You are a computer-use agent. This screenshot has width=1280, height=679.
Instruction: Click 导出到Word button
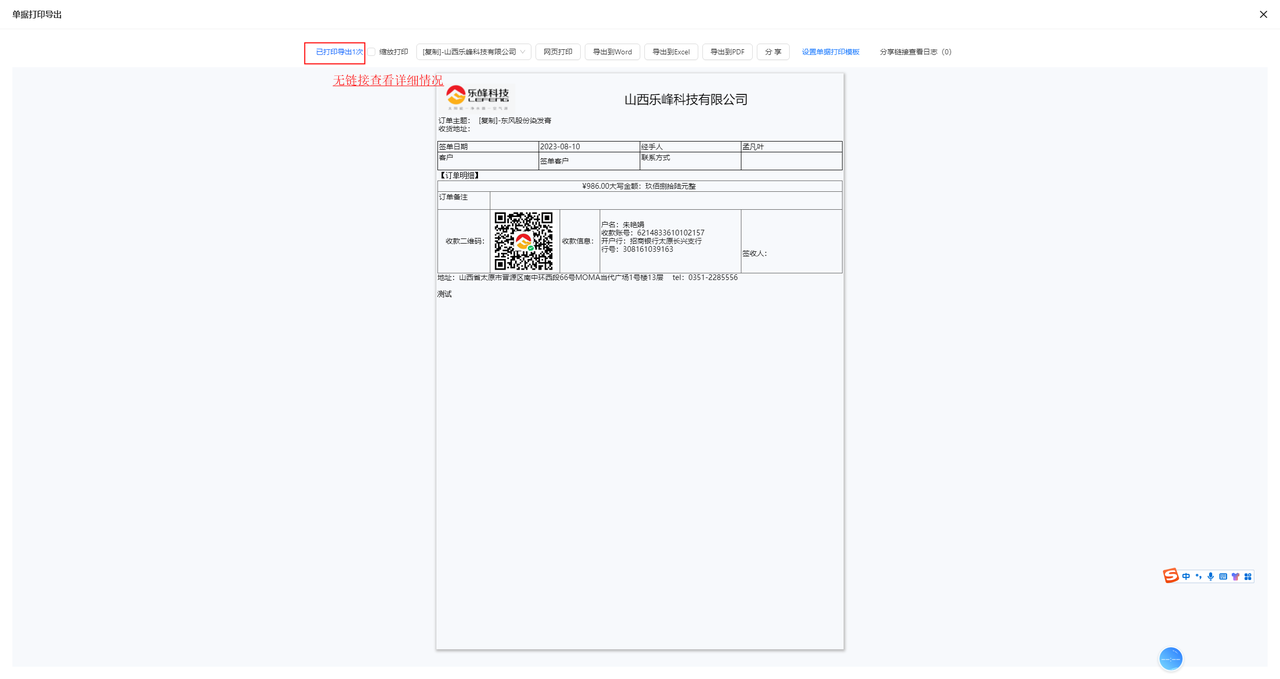(x=612, y=52)
